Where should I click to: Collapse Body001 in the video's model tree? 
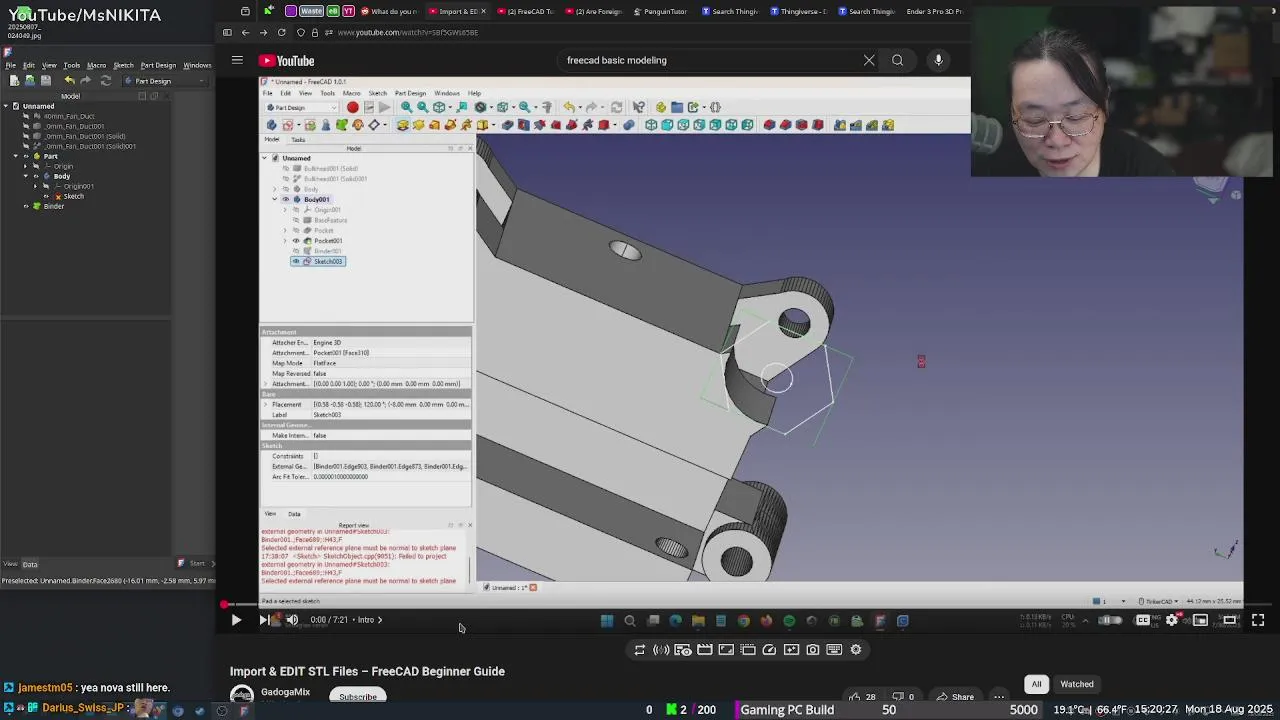275,199
